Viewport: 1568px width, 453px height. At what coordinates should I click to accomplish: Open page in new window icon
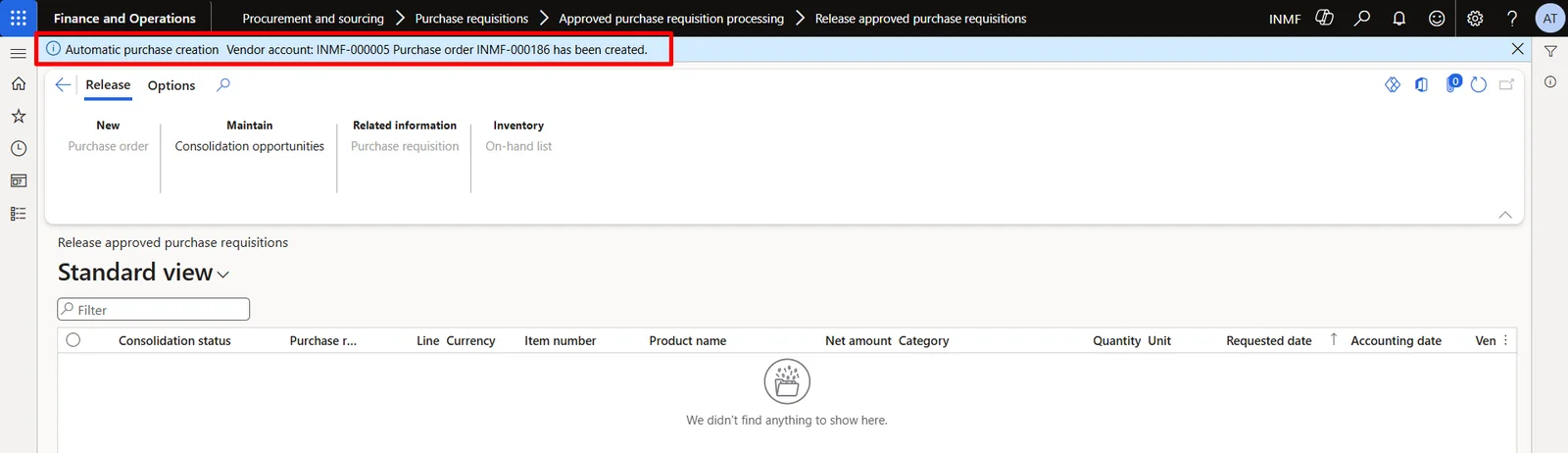(1507, 85)
